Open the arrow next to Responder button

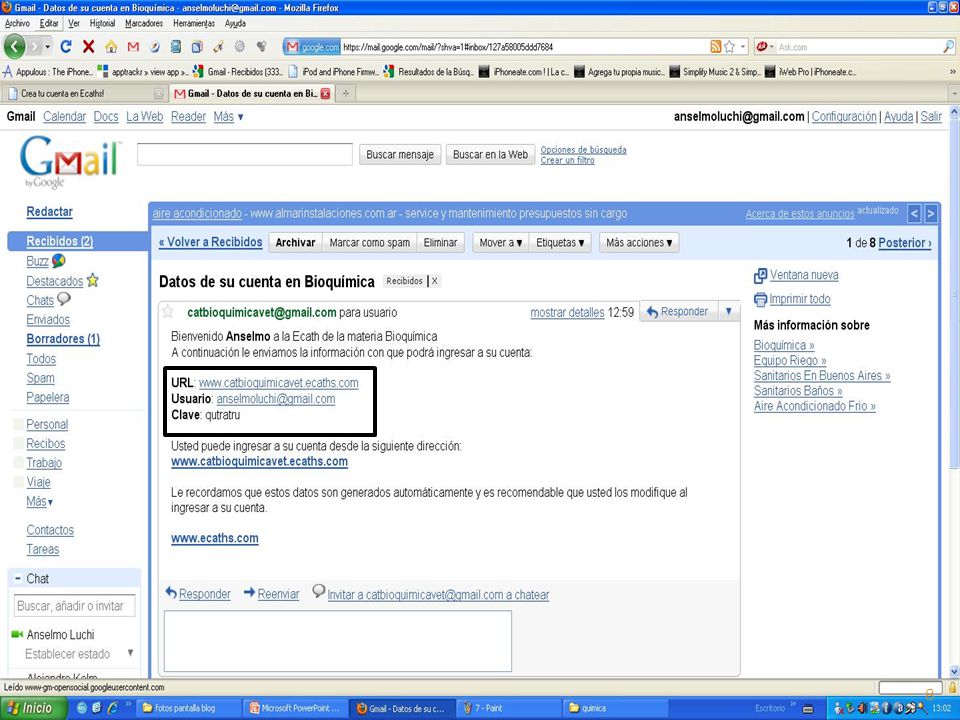[x=729, y=312]
